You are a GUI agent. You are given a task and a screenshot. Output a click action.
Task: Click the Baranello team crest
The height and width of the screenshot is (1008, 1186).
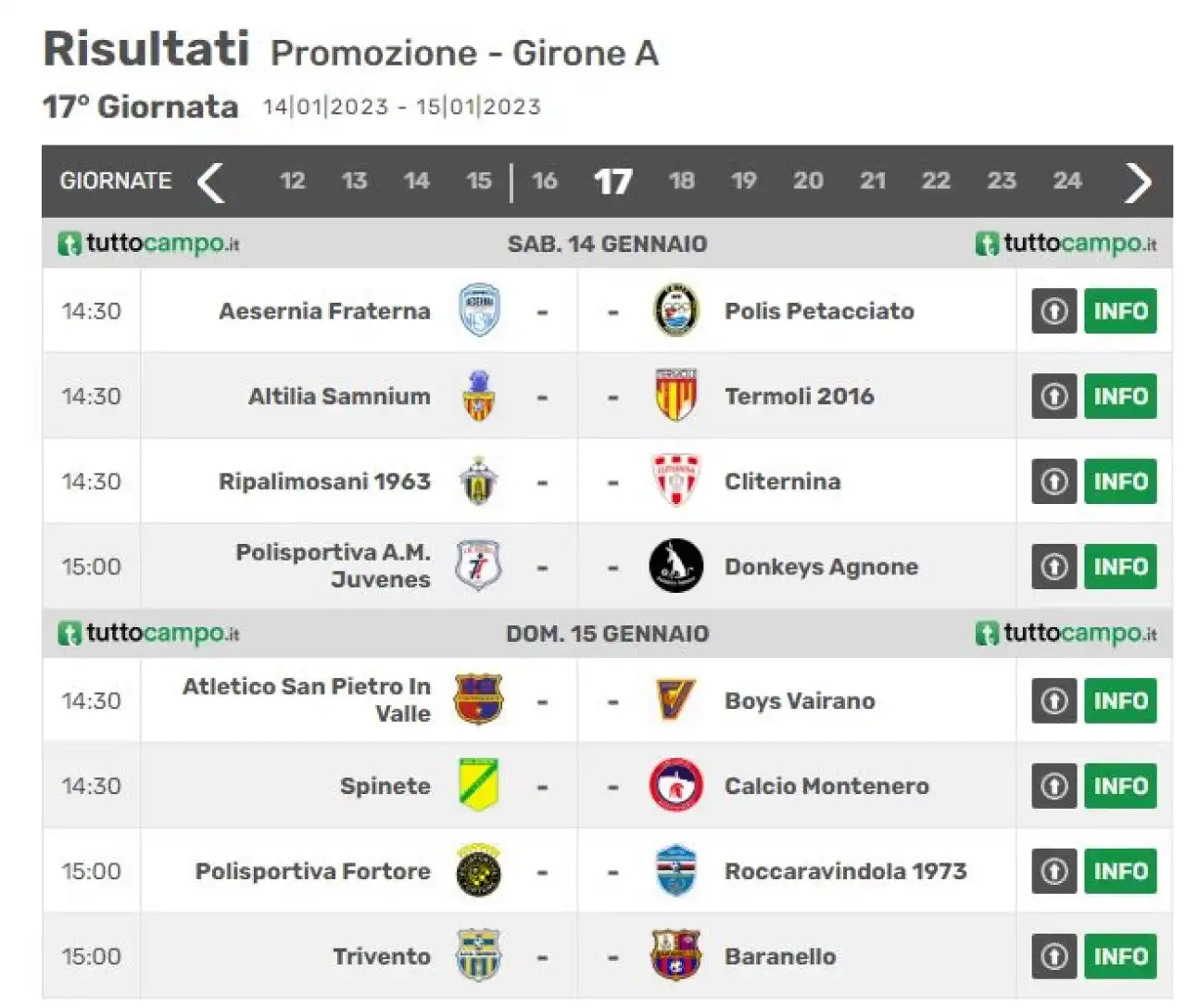(x=675, y=956)
